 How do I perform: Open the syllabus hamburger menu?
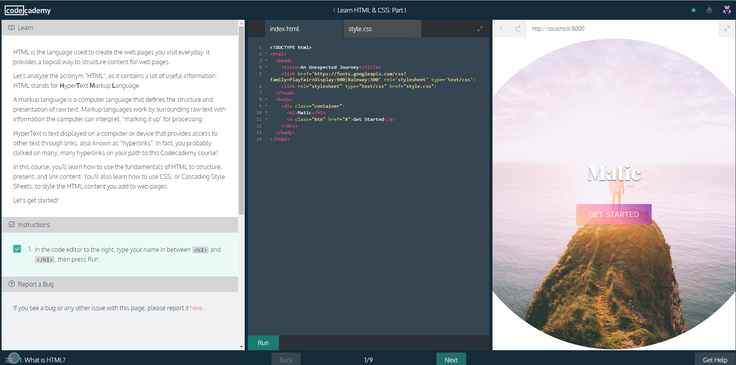pyautogui.click(x=9, y=360)
